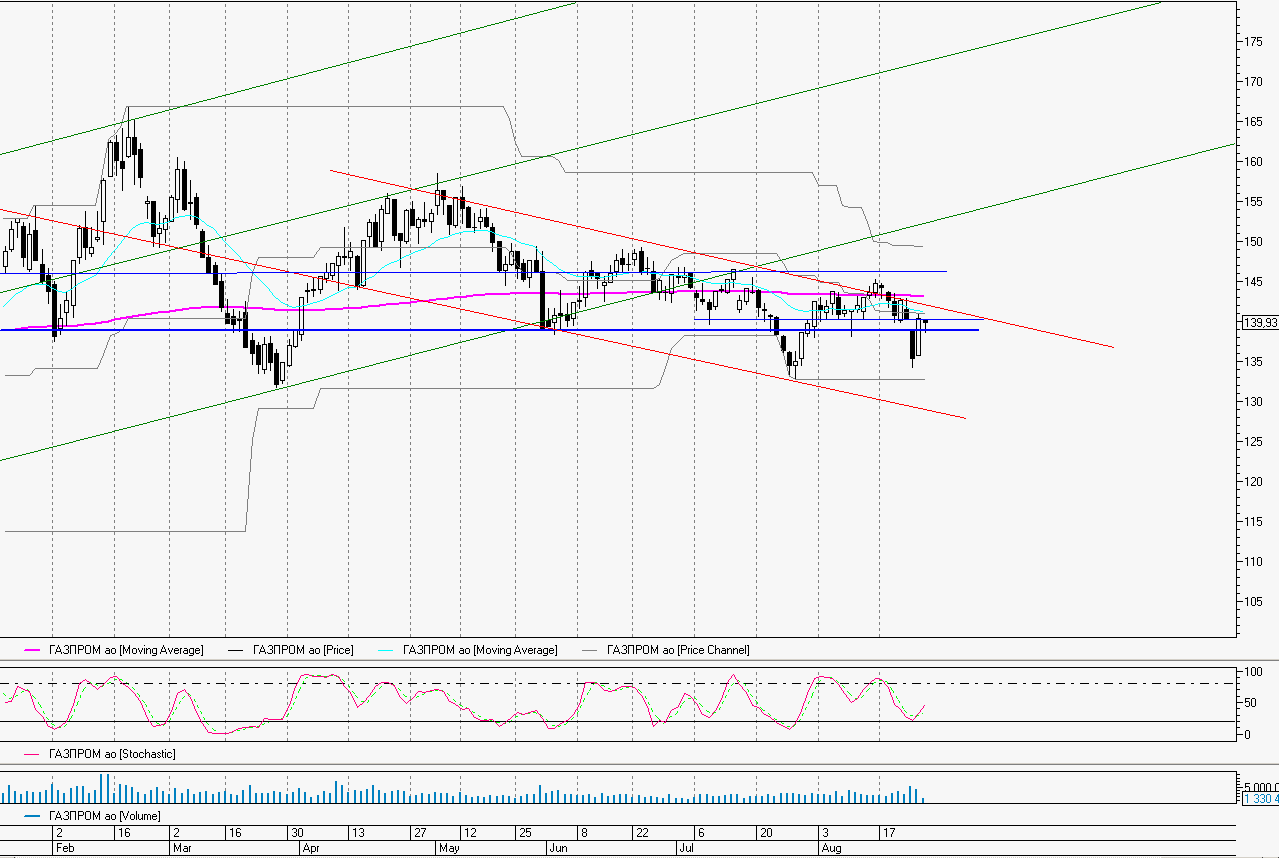Click the Feb month label on time axis
This screenshot has width=1279, height=858.
[62, 847]
